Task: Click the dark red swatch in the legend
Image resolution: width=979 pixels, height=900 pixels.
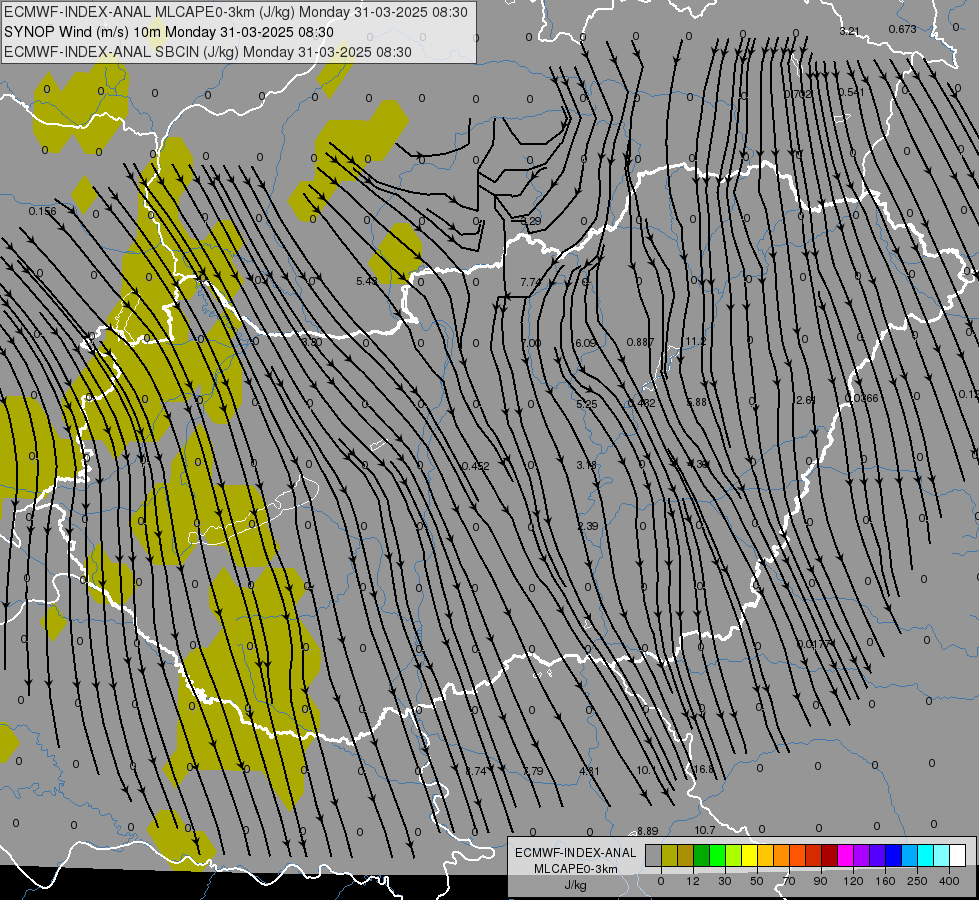Action: (829, 855)
